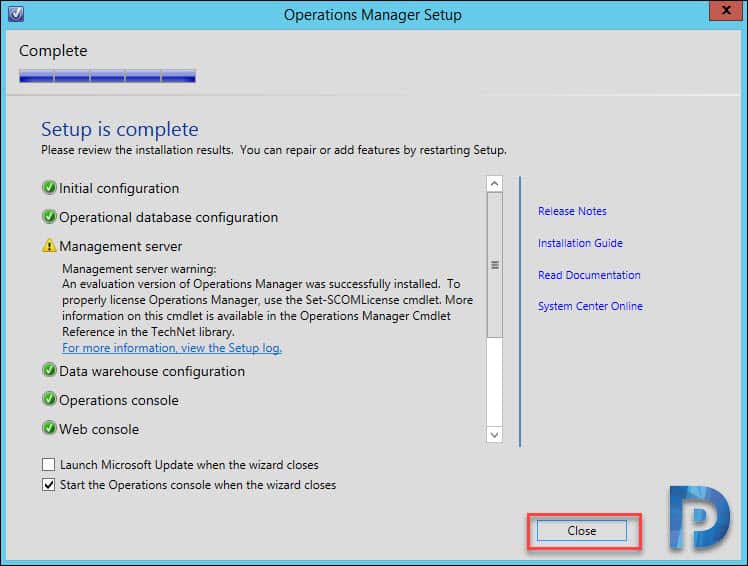Screen dimensions: 748x566
Task: Click the Operations Manager Setup title bar icon
Action: tap(16, 14)
